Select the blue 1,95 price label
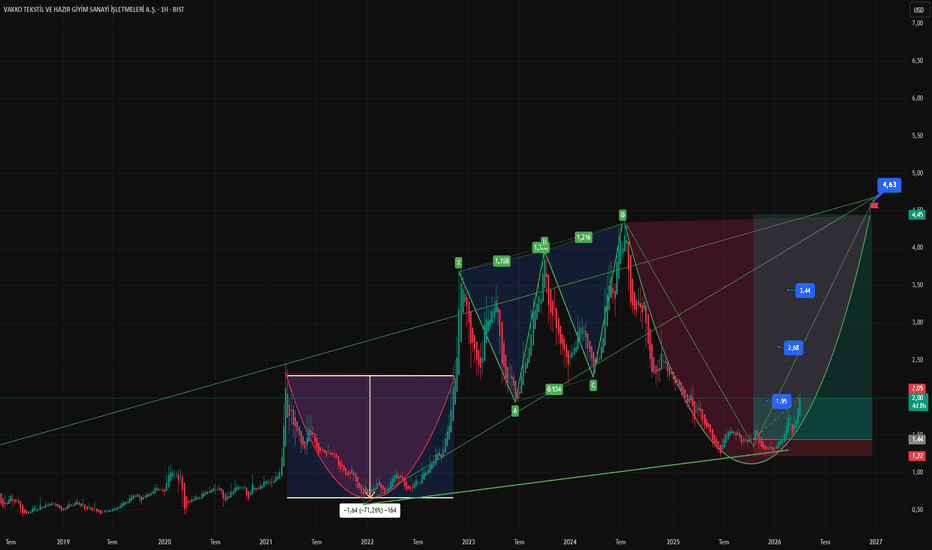 tap(782, 401)
